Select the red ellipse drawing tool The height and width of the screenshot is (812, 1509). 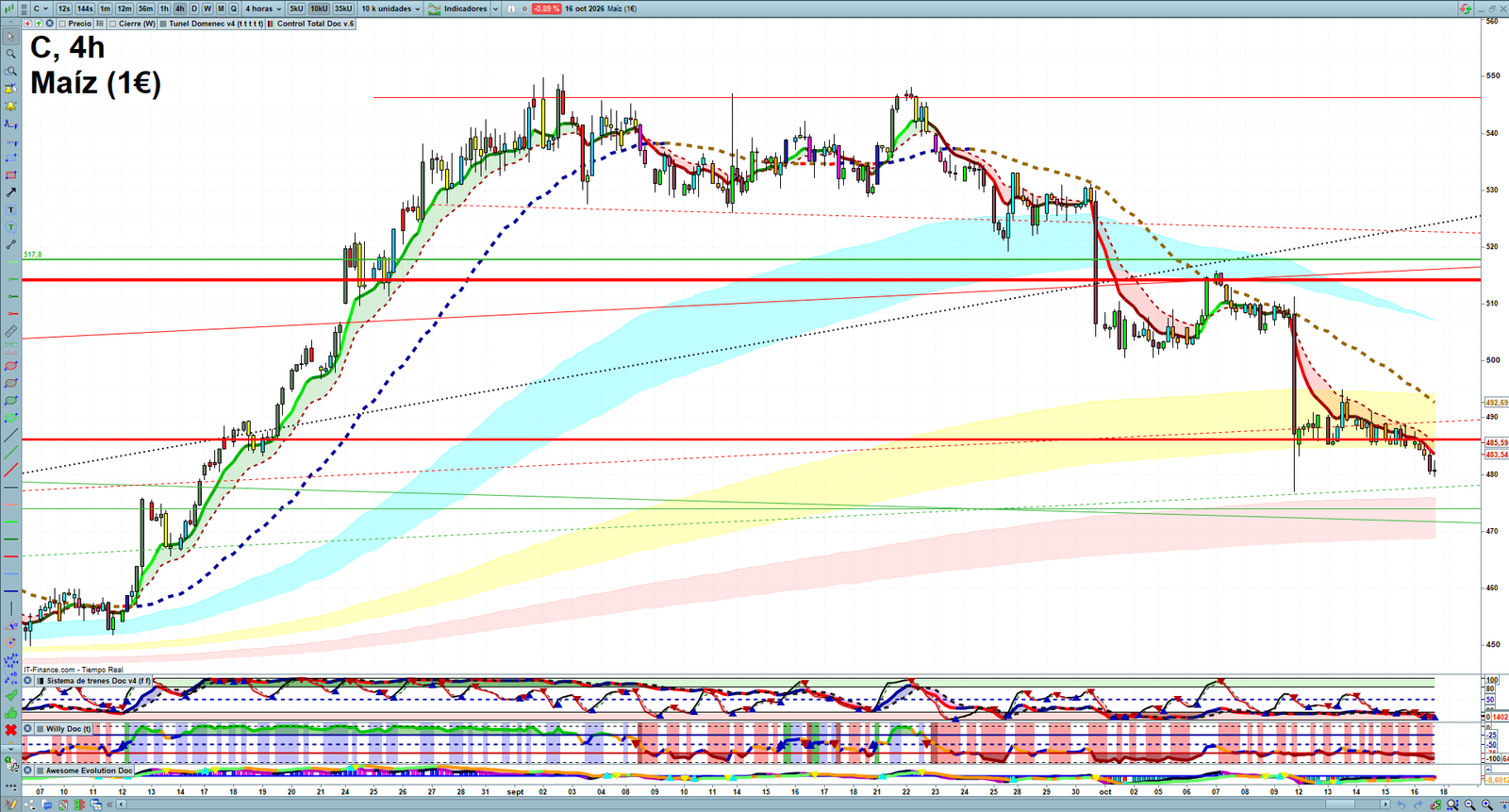coord(11,366)
